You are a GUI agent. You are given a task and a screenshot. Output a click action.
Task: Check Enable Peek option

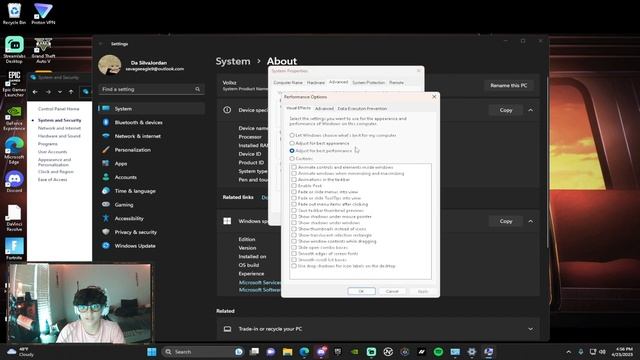tap(294, 186)
